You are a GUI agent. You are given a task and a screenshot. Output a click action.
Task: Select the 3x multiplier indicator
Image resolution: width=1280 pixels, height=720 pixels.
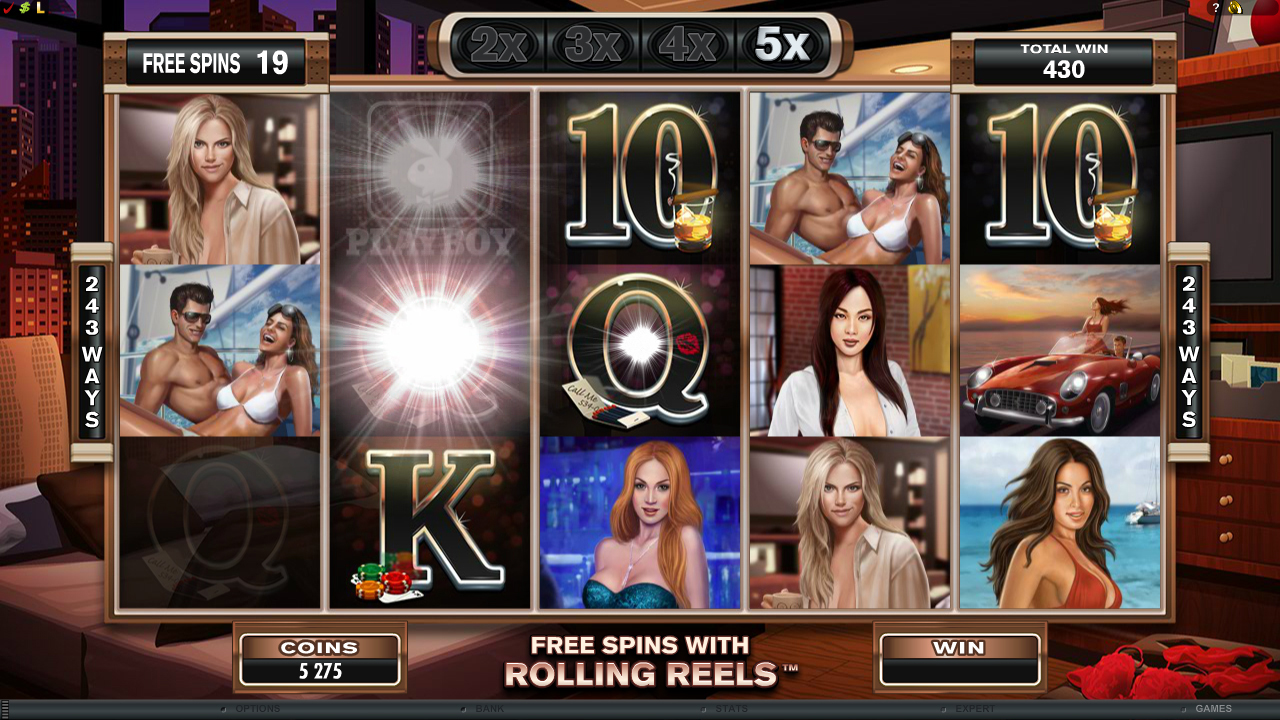point(592,44)
